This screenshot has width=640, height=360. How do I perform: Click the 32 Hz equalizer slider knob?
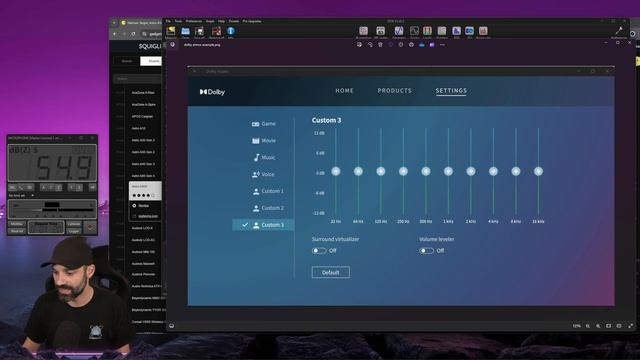[336, 171]
